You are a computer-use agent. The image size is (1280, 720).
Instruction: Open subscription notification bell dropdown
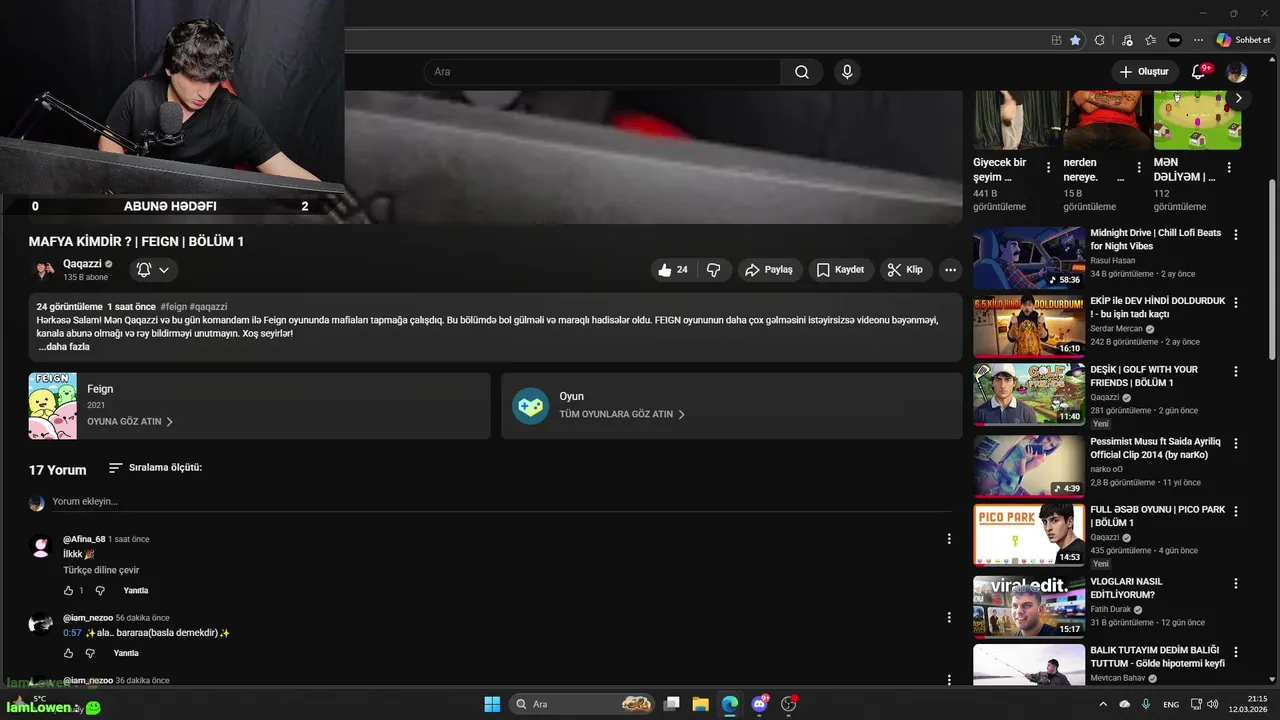(x=153, y=270)
